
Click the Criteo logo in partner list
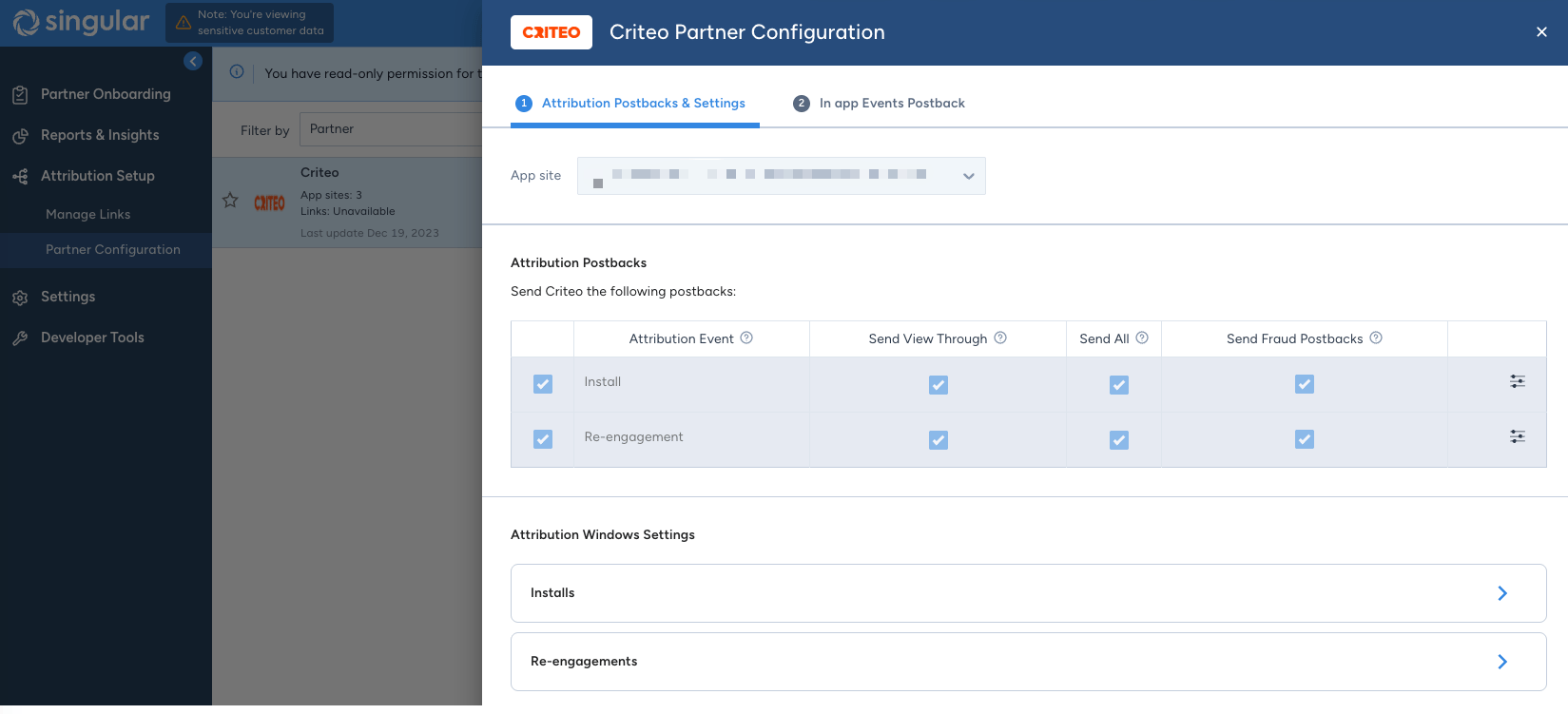point(269,203)
